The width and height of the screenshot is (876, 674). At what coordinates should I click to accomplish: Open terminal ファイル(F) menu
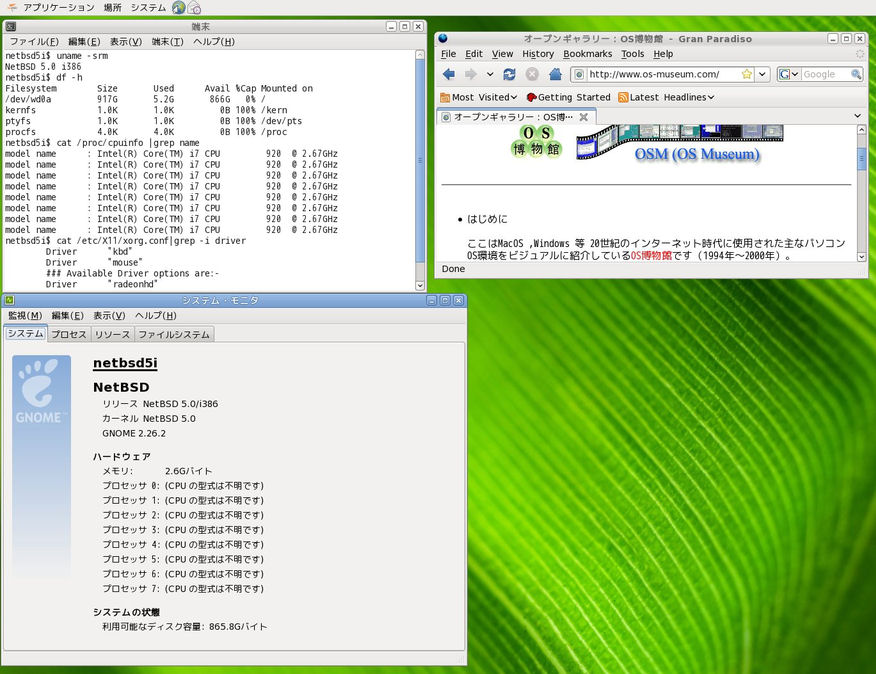click(34, 41)
